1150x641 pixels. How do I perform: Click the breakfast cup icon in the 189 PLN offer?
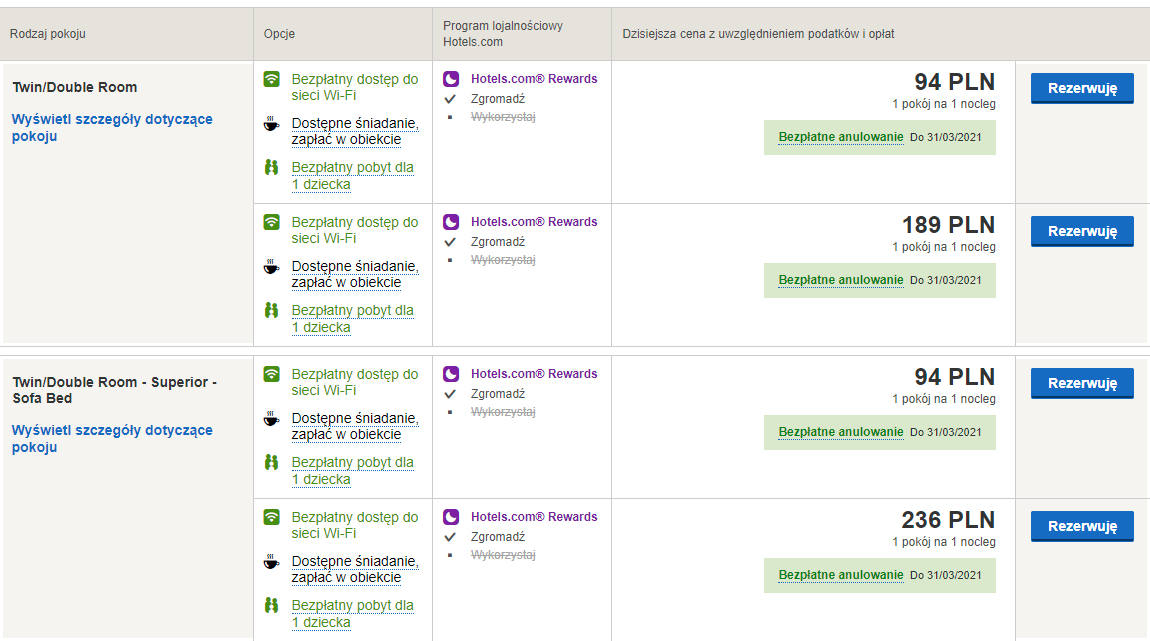pos(271,267)
